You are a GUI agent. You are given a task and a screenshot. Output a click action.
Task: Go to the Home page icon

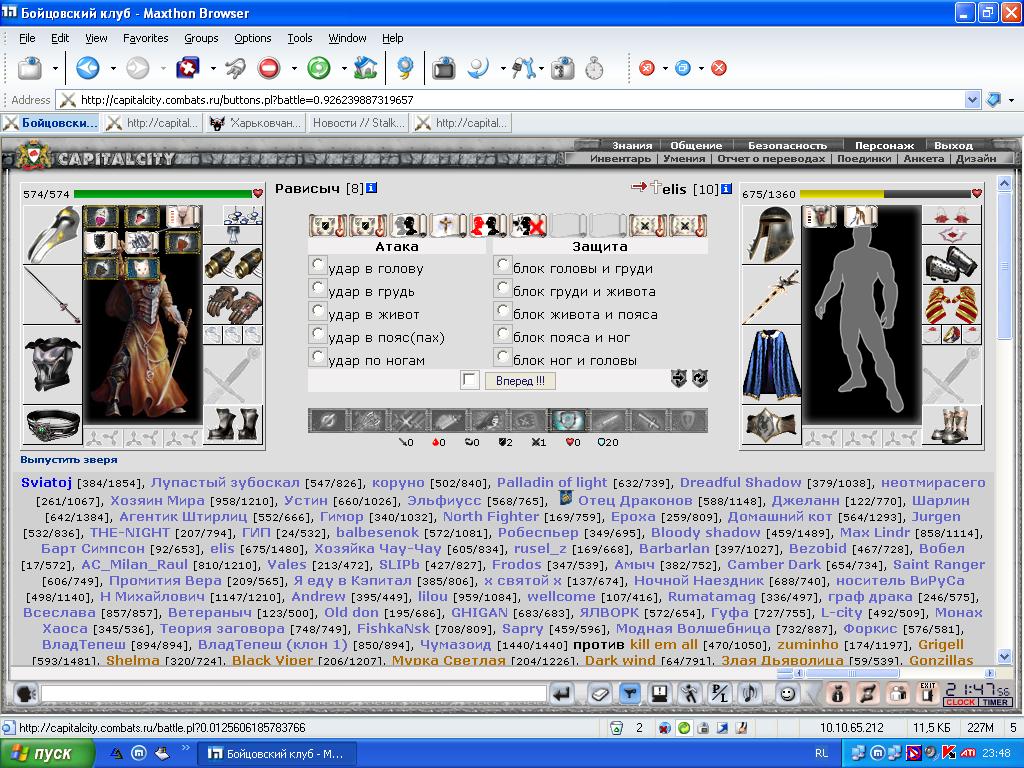pos(366,68)
